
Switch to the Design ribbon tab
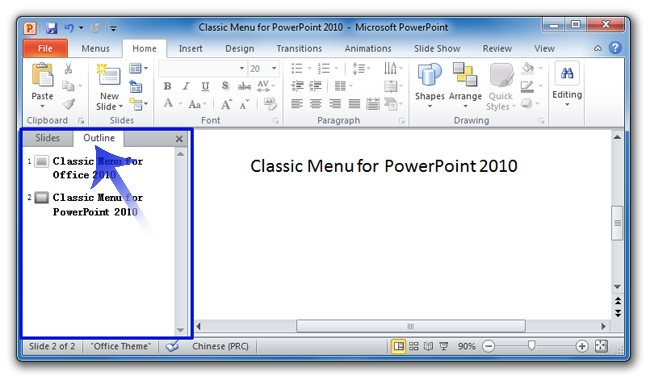tap(240, 49)
